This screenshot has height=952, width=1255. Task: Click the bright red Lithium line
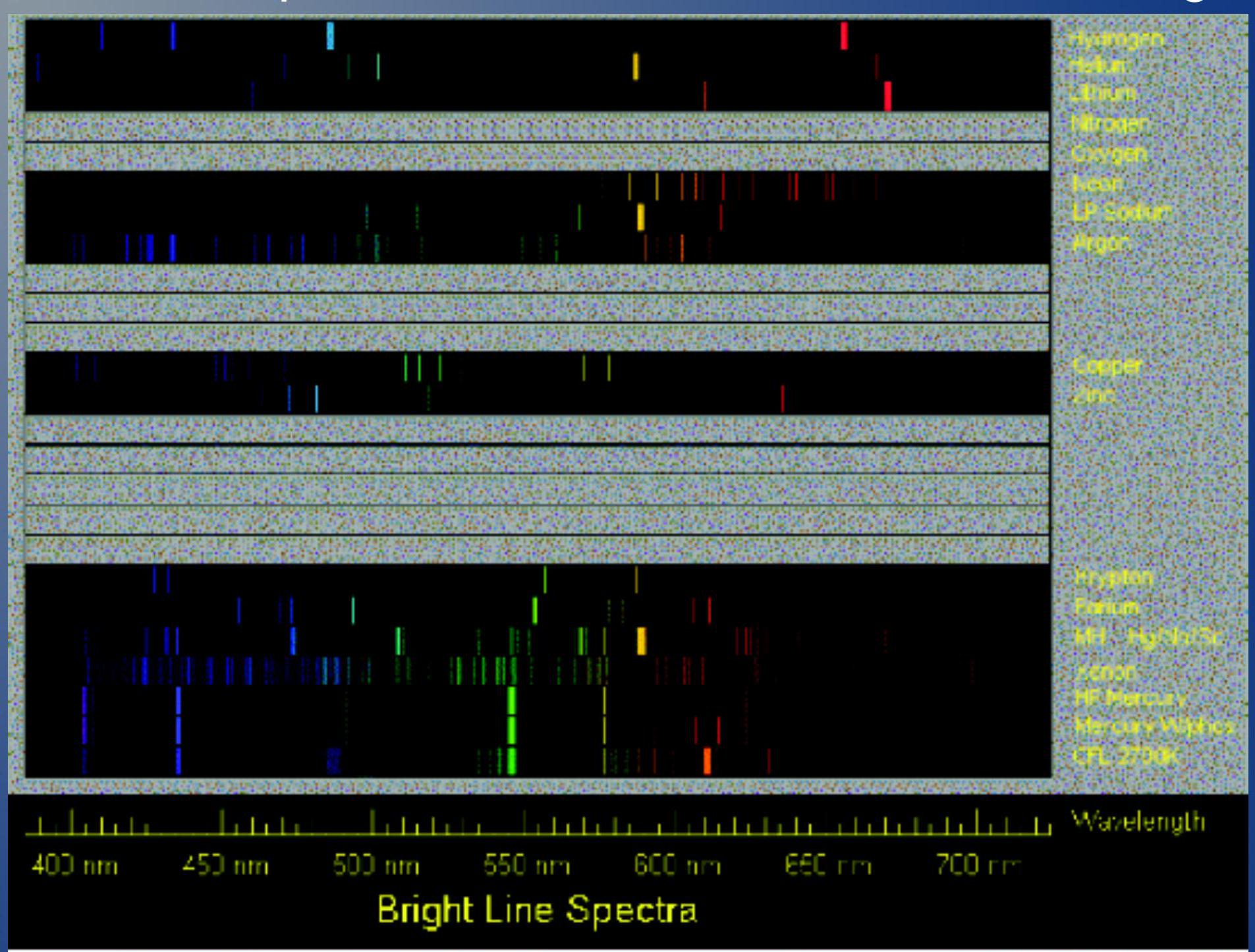tap(887, 96)
